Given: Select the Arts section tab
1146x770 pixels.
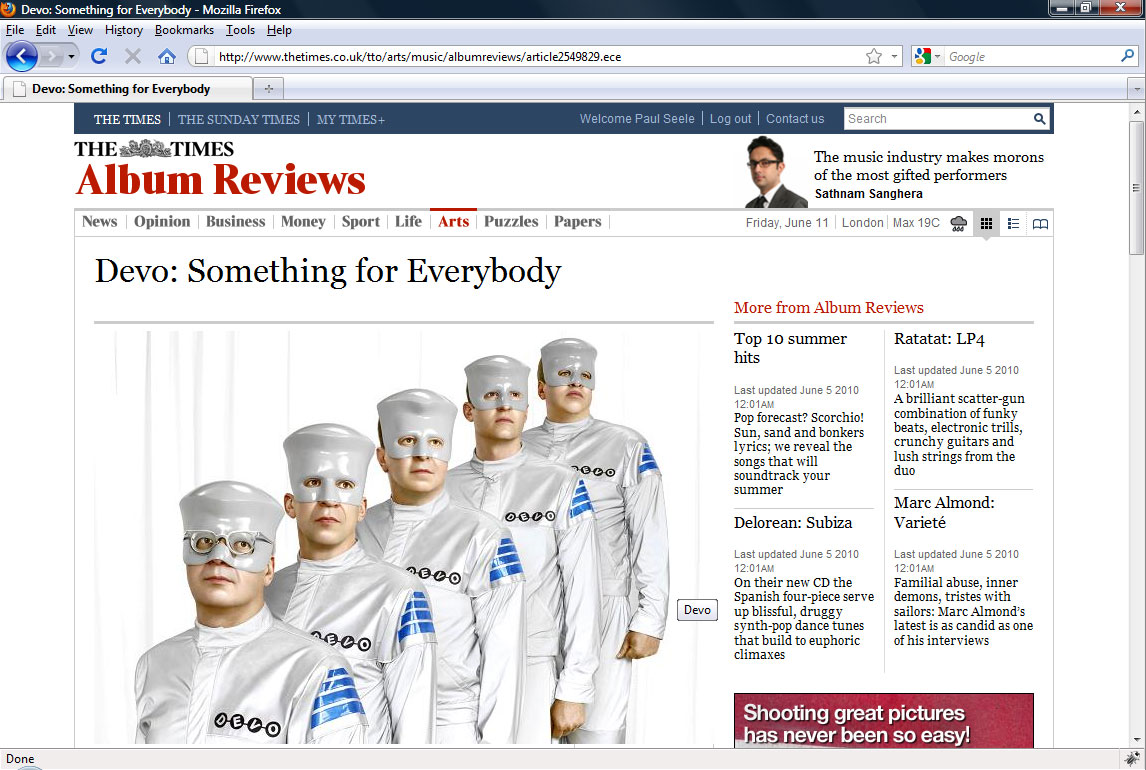Looking at the screenshot, I should [x=453, y=221].
